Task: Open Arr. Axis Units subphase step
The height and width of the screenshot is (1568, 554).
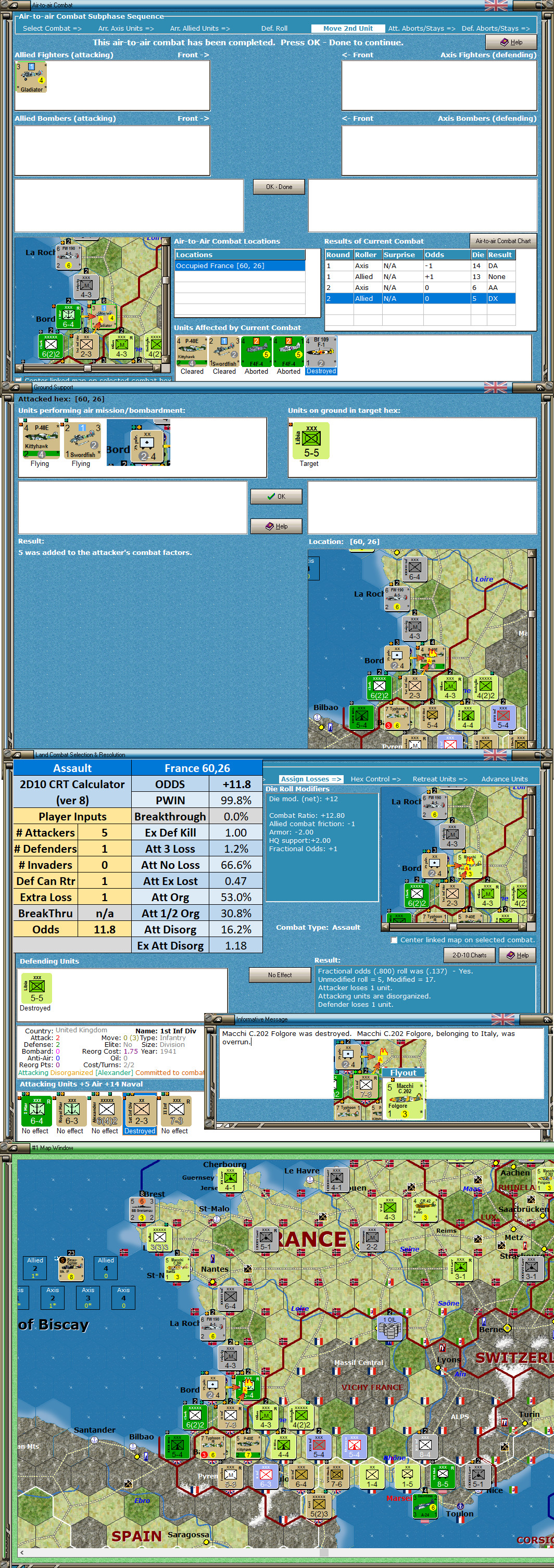Action: click(x=126, y=29)
